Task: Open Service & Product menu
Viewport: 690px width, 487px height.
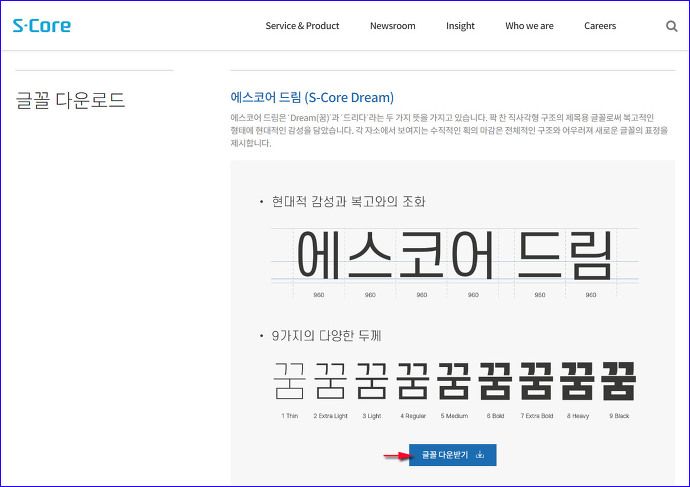Action: (x=302, y=26)
